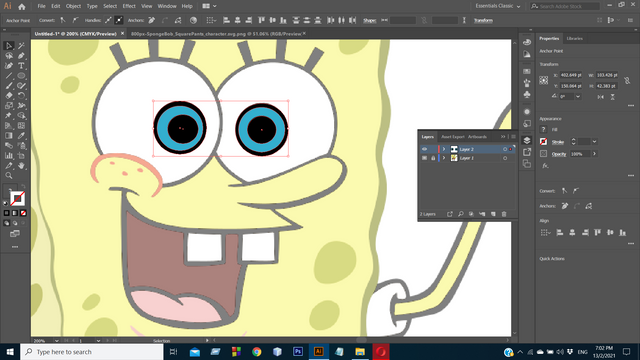Viewport: 640px width, 360px height.
Task: Open more options in Transform section
Action: click(x=631, y=106)
